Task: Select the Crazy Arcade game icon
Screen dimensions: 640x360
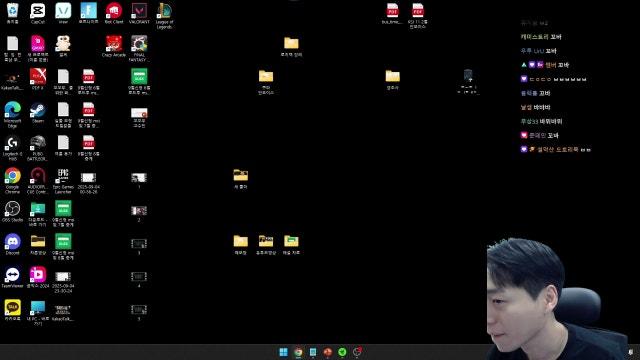Action: click(114, 47)
